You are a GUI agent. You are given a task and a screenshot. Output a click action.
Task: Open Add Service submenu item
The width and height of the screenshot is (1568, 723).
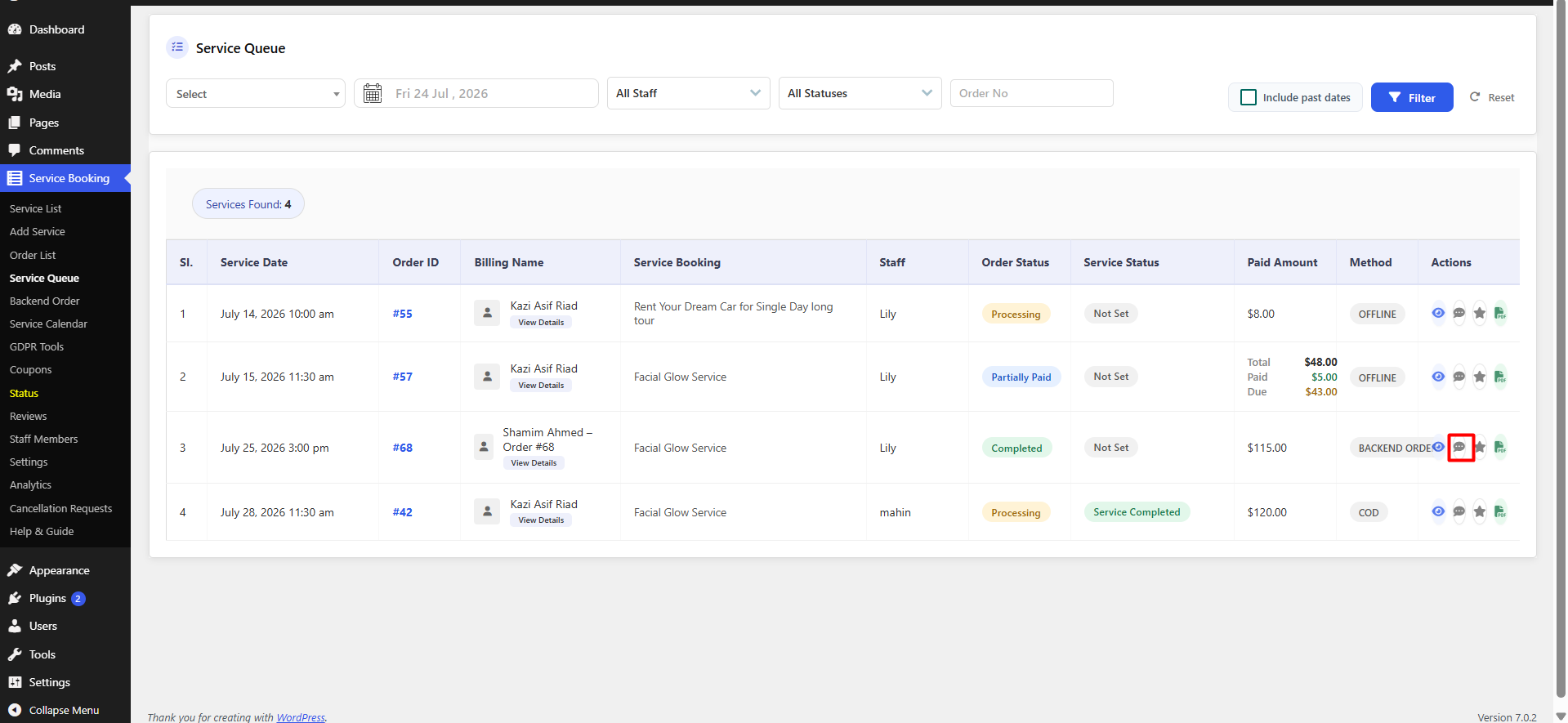click(37, 231)
